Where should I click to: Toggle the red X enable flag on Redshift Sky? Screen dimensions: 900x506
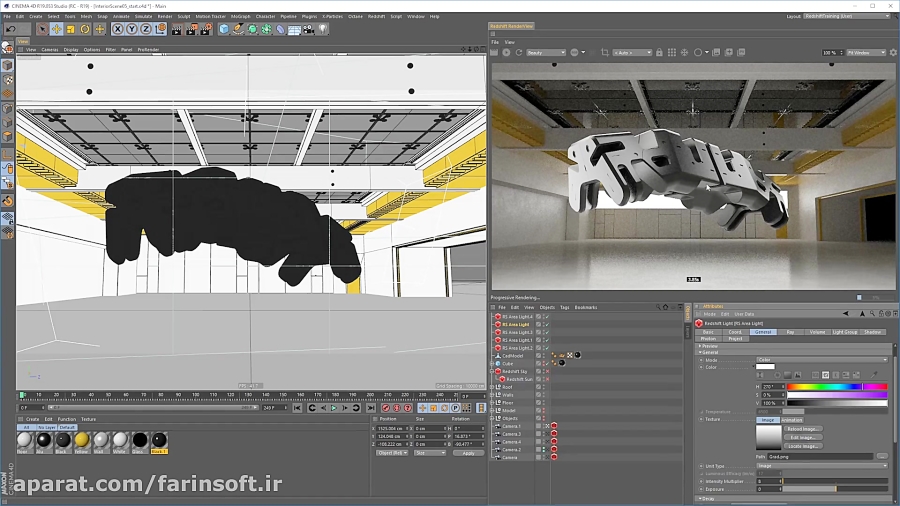coord(547,372)
